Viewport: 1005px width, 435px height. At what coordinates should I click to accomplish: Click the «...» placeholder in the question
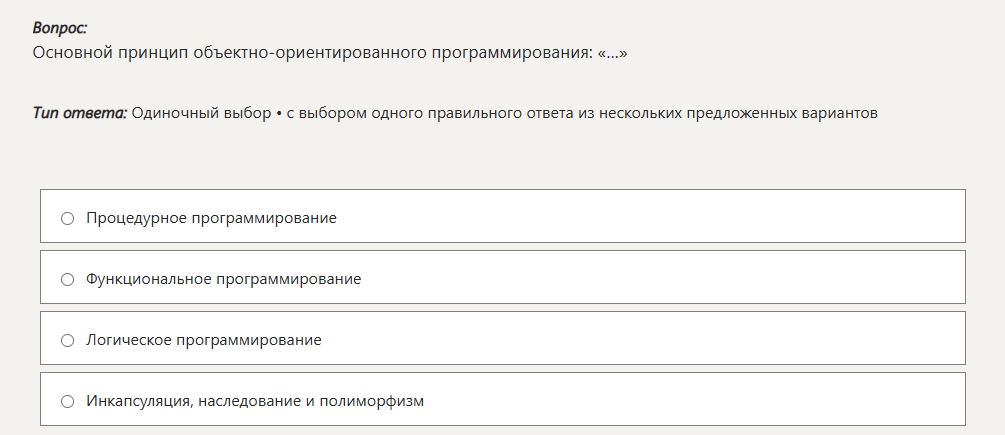[x=612, y=51]
